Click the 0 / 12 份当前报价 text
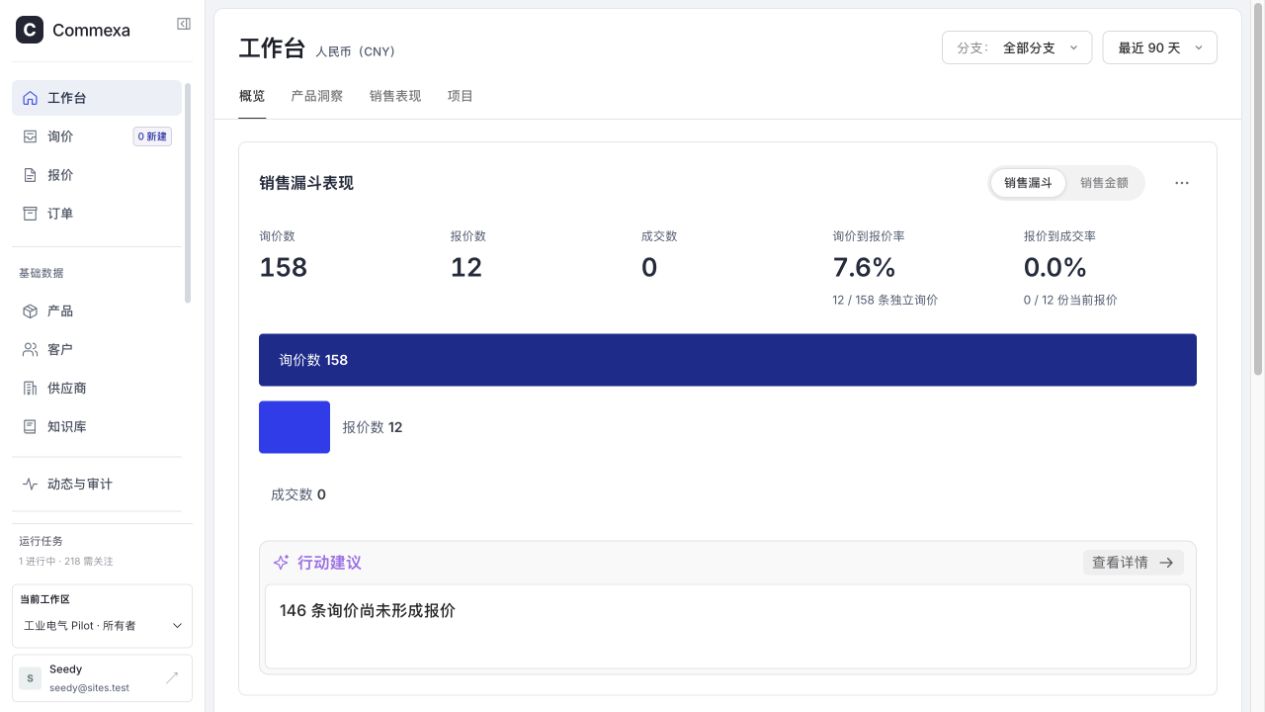This screenshot has height=712, width=1265. (x=1070, y=300)
